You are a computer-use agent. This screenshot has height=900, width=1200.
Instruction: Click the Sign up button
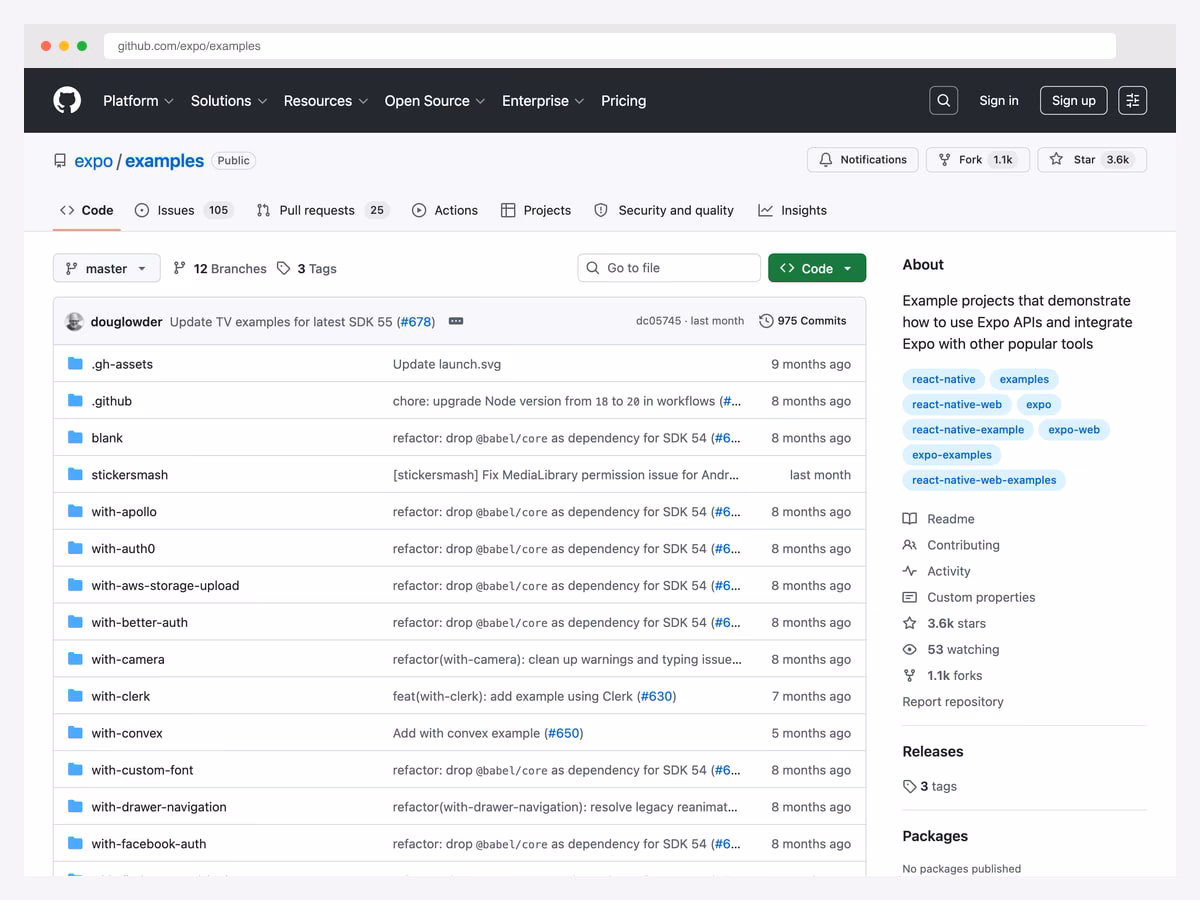pyautogui.click(x=1074, y=100)
